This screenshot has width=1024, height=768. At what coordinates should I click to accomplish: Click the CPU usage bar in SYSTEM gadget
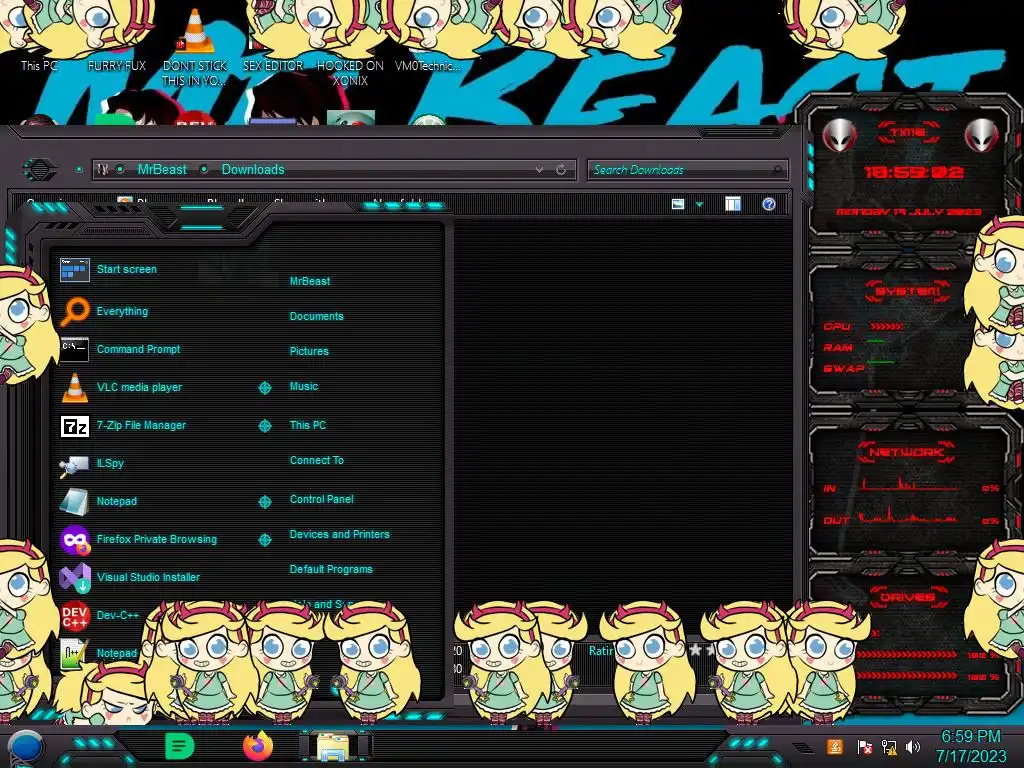coord(887,326)
